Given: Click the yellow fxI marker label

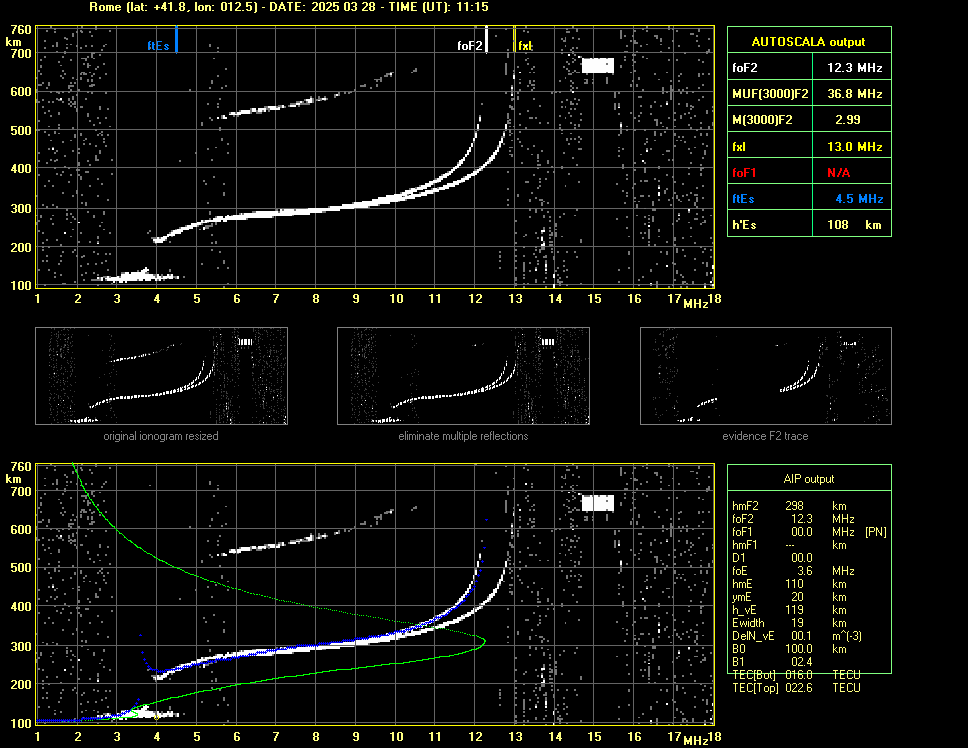Looking at the screenshot, I should click(525, 46).
